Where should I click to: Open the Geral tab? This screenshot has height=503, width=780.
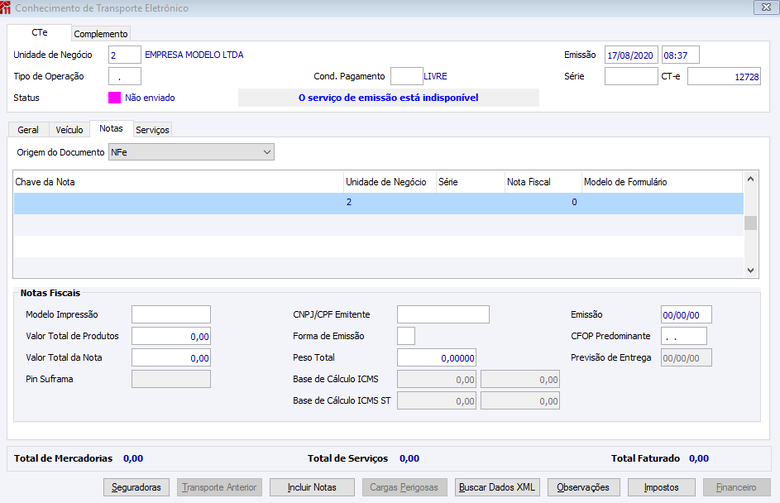point(28,130)
